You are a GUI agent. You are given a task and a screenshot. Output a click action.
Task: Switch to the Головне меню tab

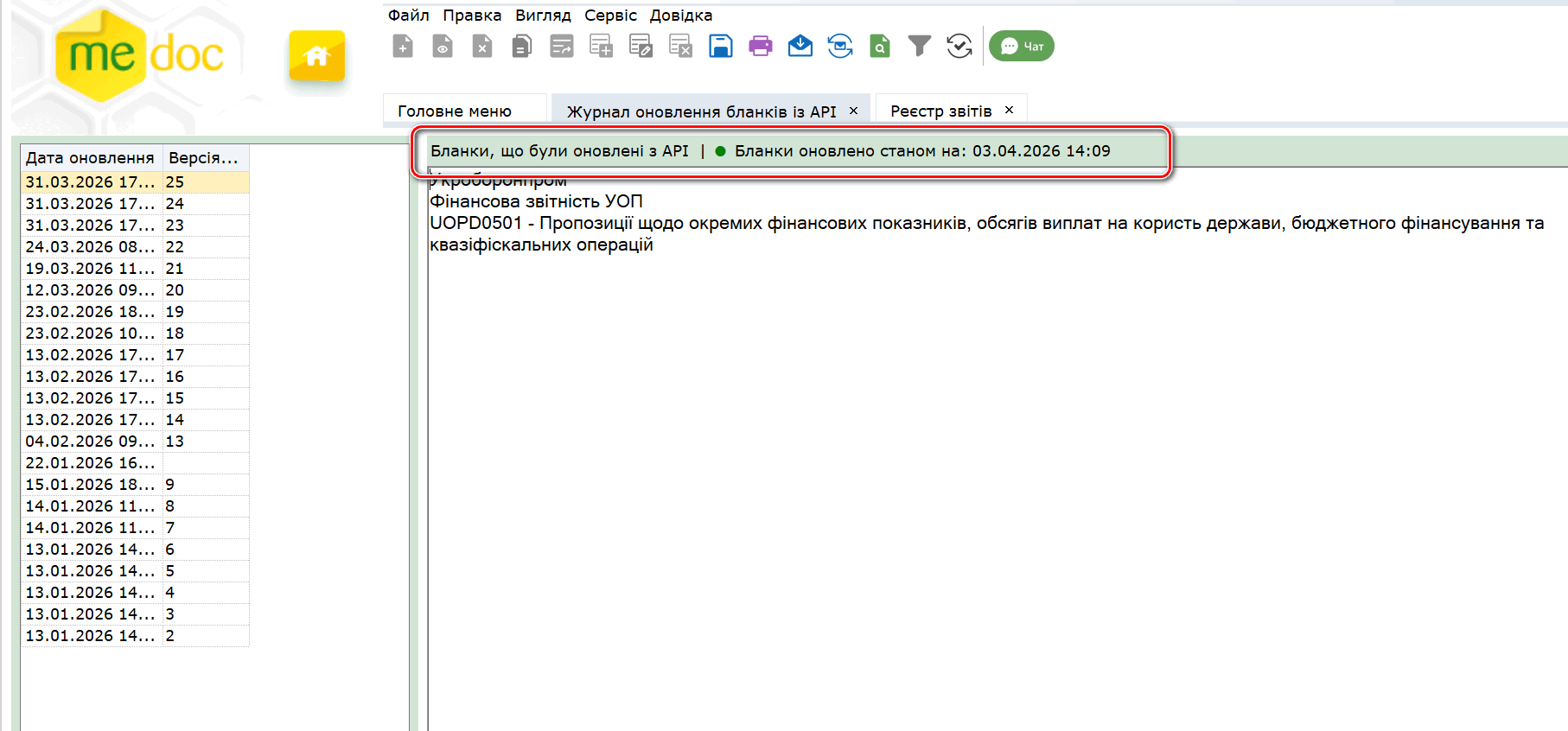click(455, 111)
